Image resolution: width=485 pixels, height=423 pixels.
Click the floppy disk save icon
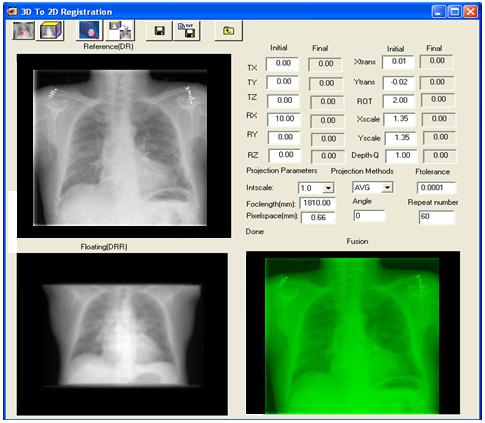pyautogui.click(x=160, y=31)
